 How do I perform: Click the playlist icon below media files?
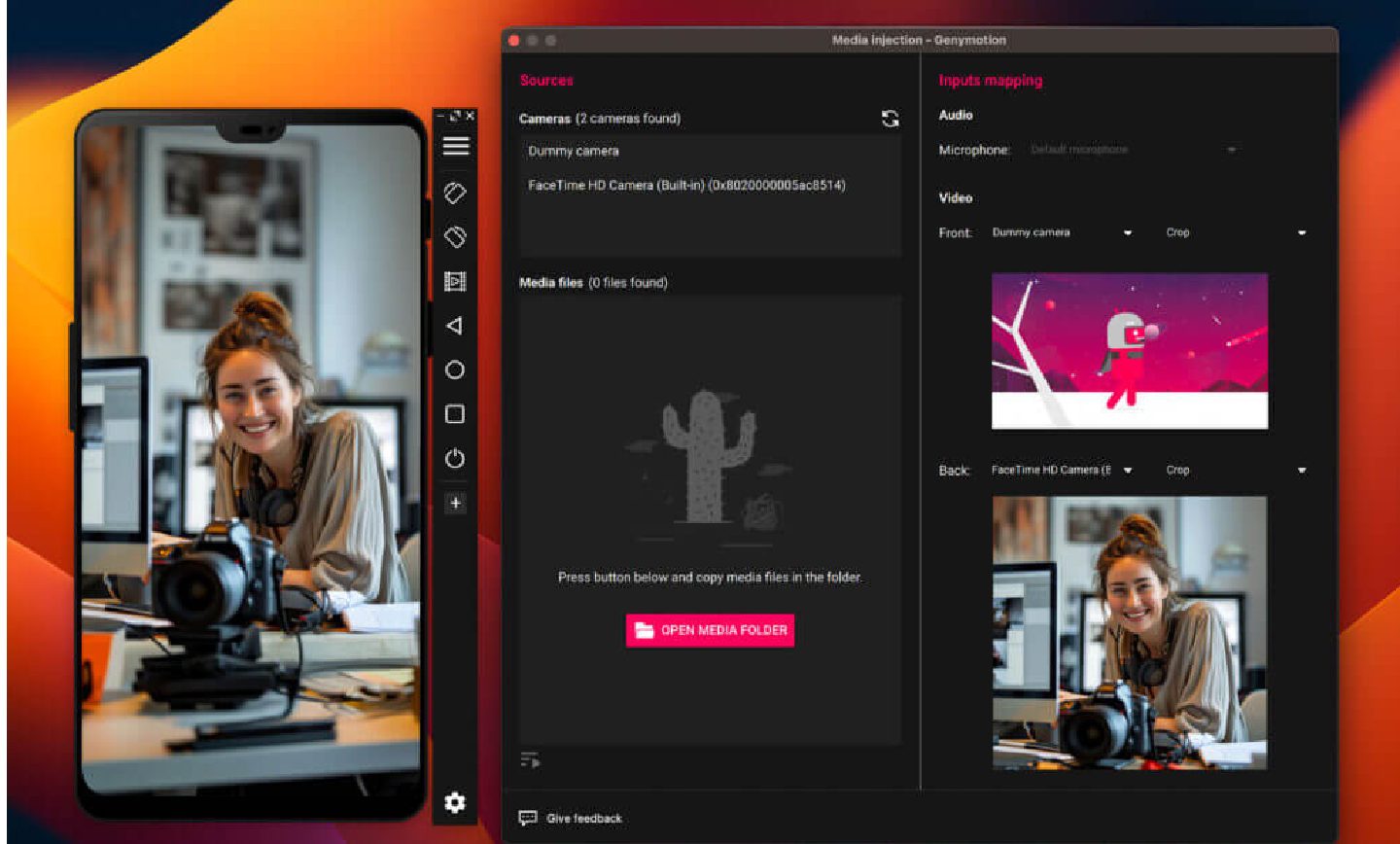[530, 759]
